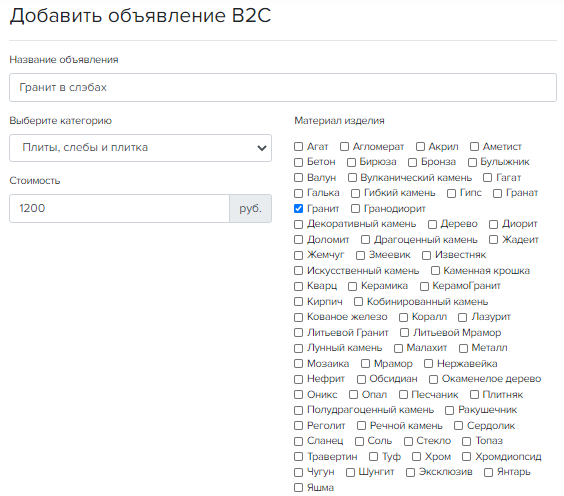Screen dimensions: 564x496
Task: Focus the Название объявления text field
Action: 283,87
